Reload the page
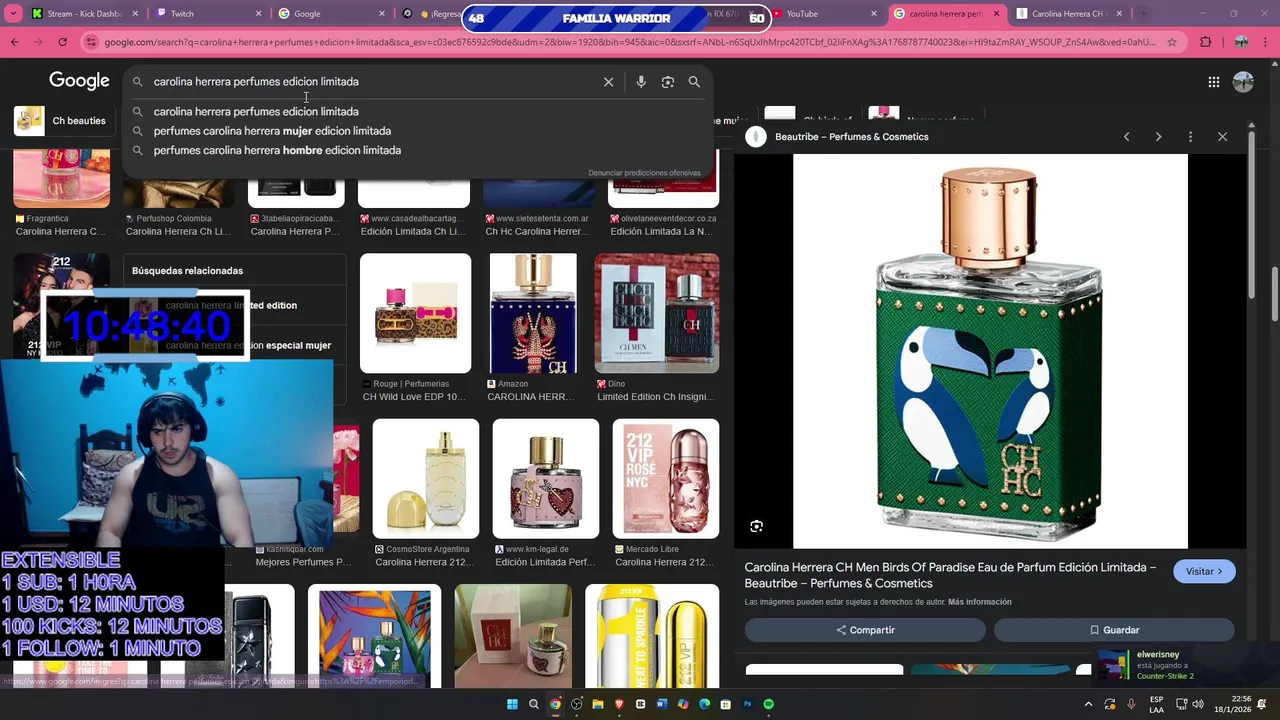This screenshot has height=720, width=1280. tap(62, 42)
